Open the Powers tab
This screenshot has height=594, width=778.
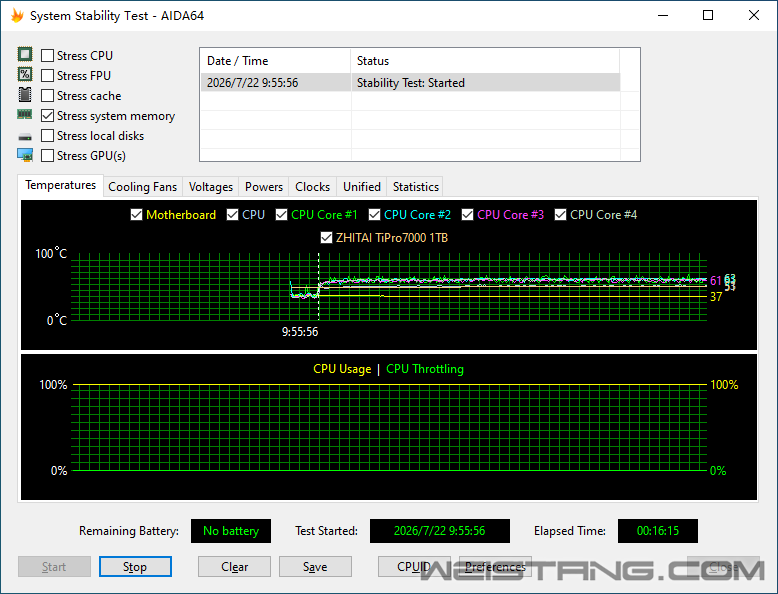tap(263, 187)
